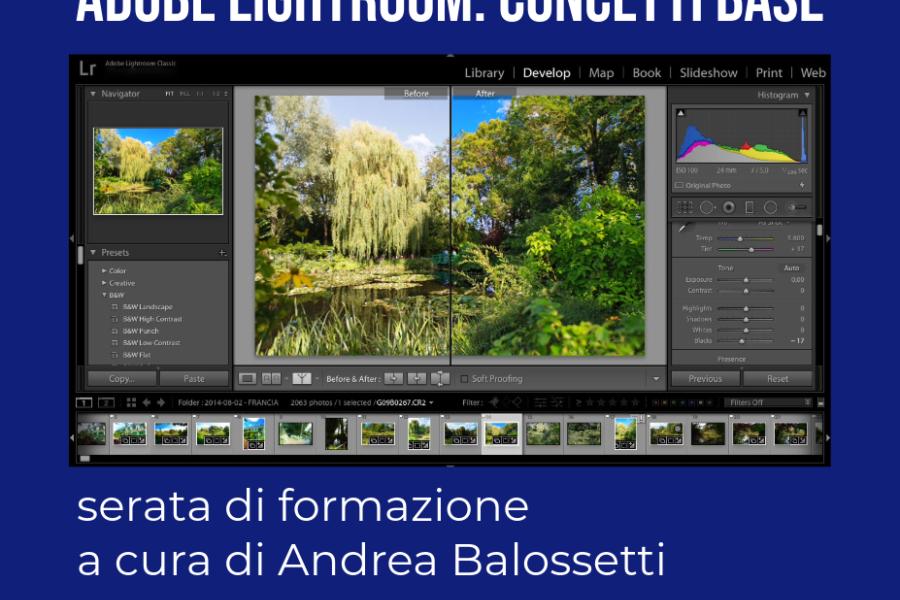The height and width of the screenshot is (600, 900).
Task: Switch to the Library module
Action: tap(484, 73)
